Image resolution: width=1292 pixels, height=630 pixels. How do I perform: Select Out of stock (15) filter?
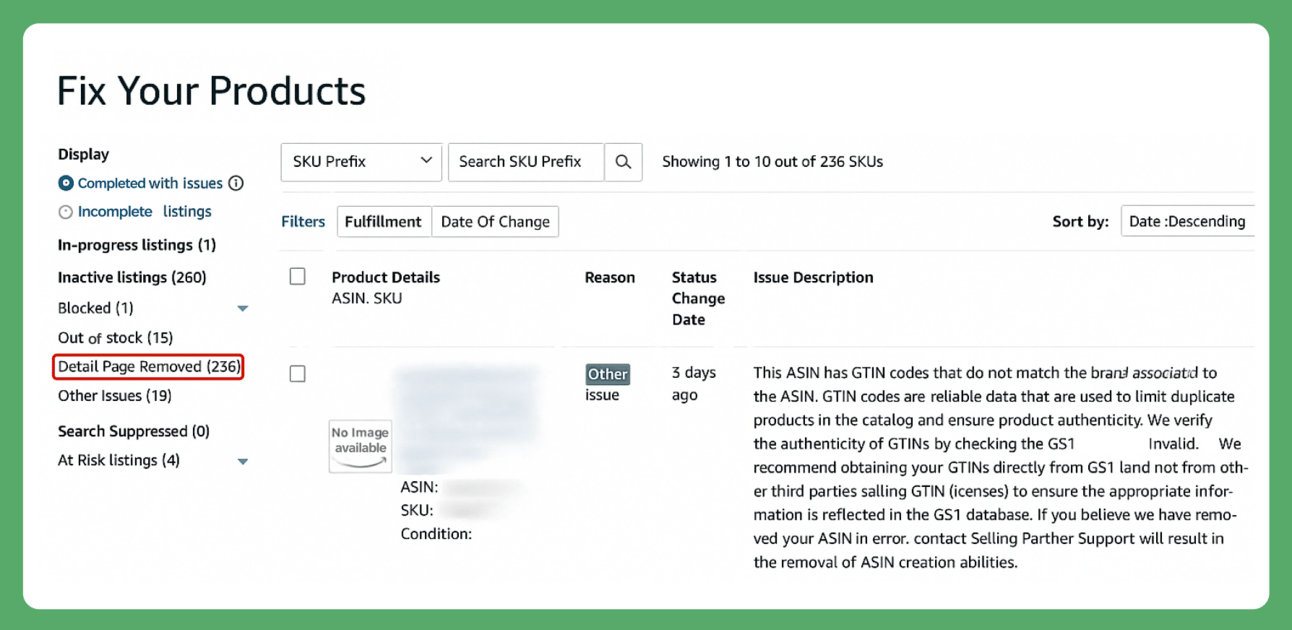tap(115, 338)
